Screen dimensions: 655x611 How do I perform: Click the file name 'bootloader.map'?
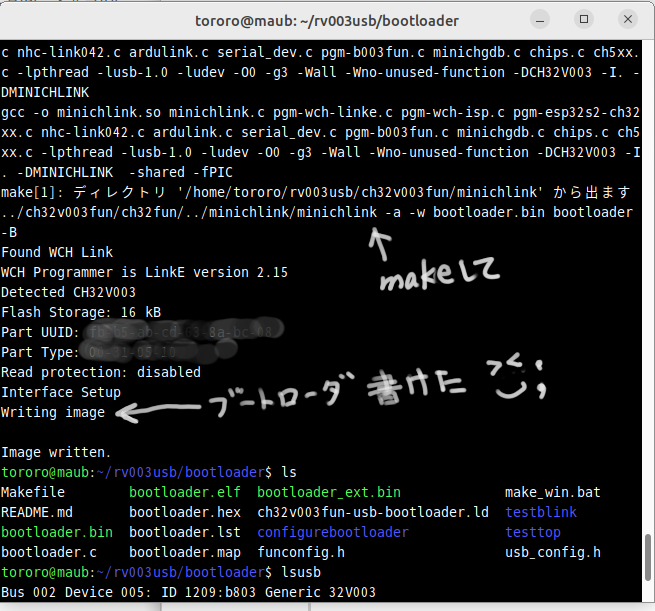point(185,552)
